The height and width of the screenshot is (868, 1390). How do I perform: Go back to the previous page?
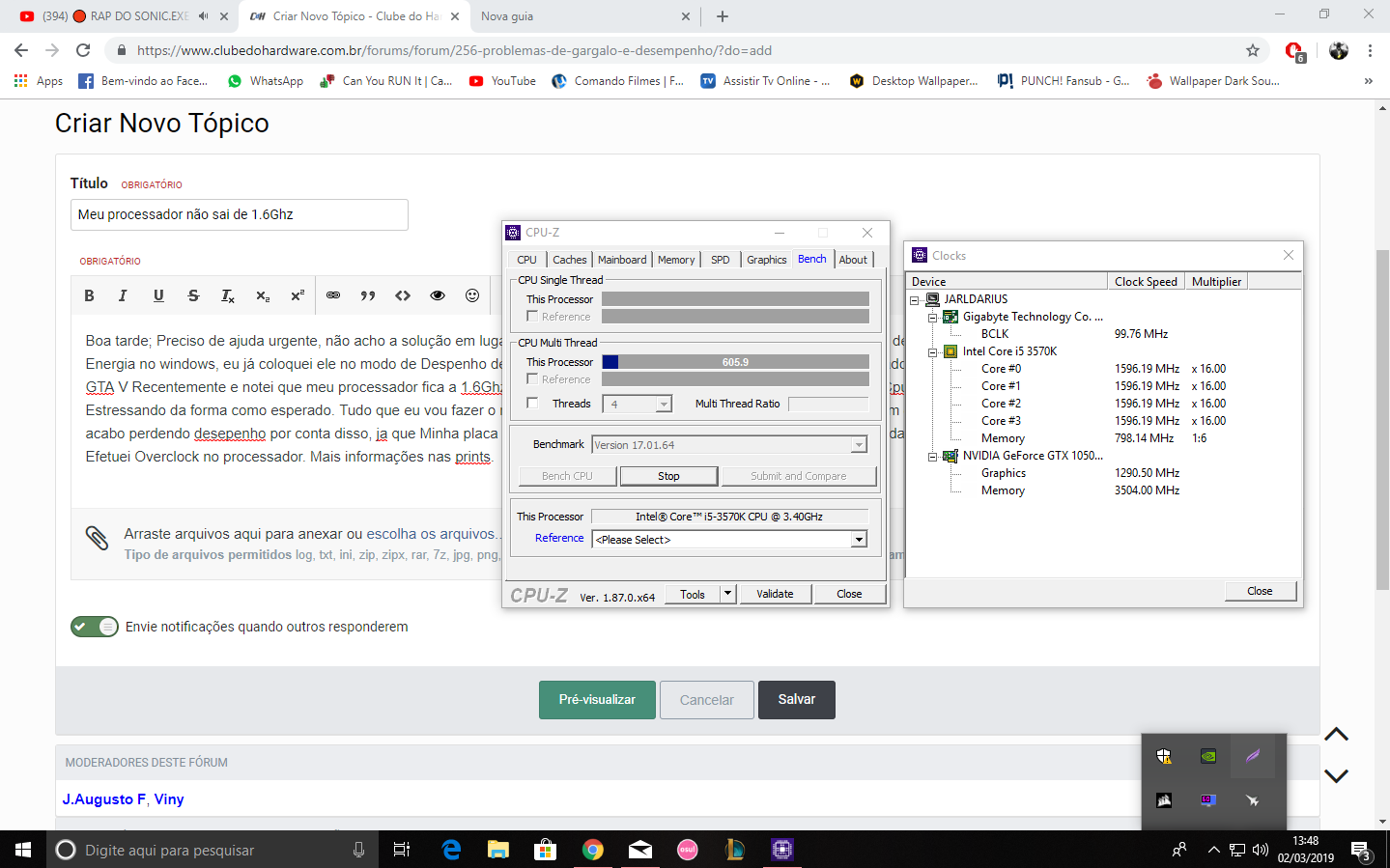[x=21, y=50]
